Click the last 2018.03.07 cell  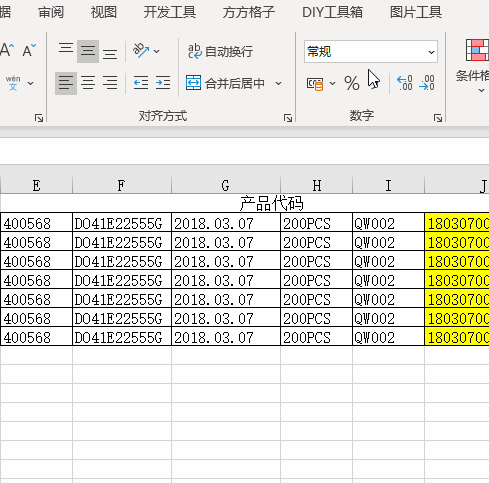(x=226, y=336)
